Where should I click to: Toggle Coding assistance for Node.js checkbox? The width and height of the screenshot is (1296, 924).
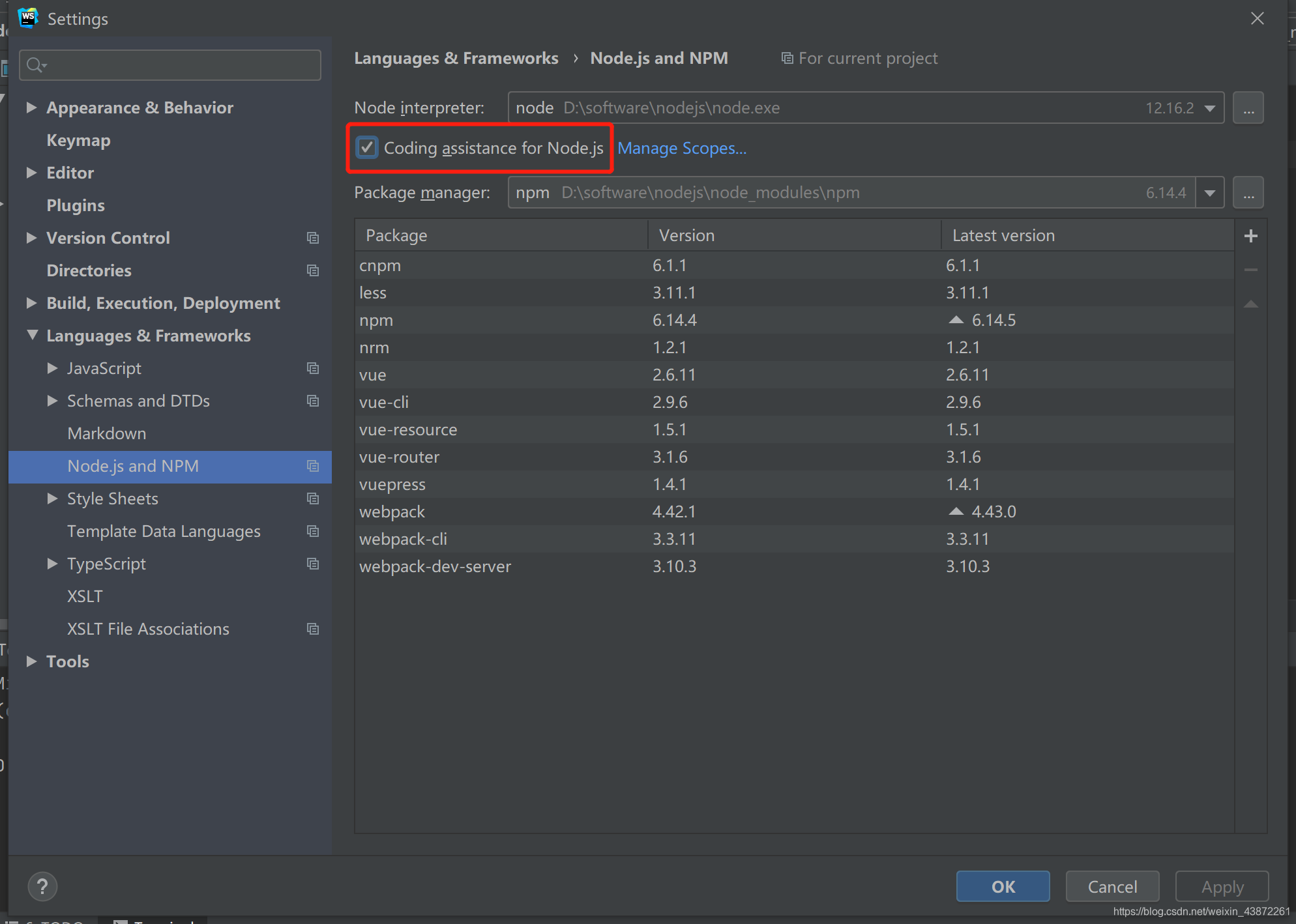(367, 148)
